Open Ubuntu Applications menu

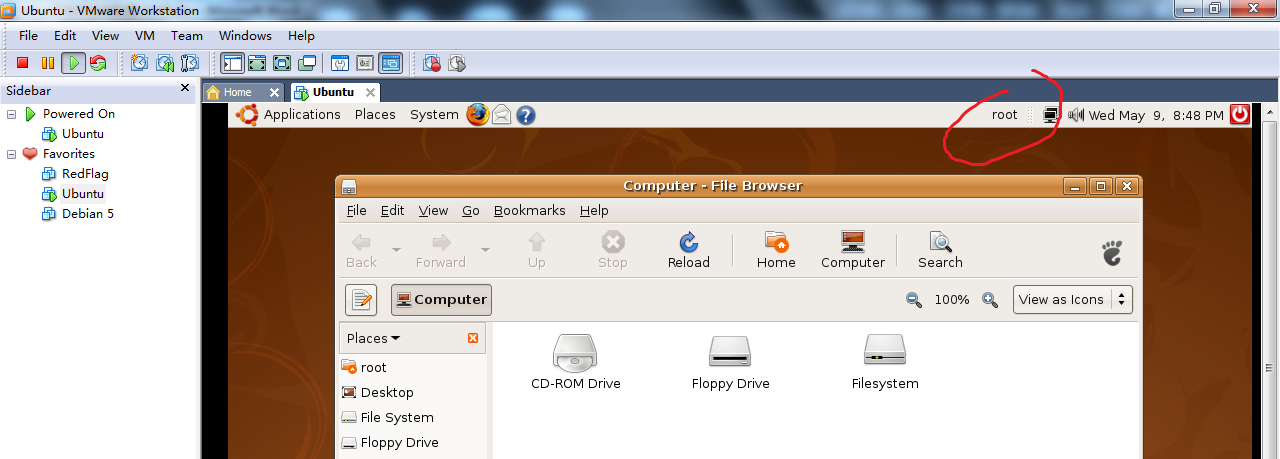tap(302, 115)
